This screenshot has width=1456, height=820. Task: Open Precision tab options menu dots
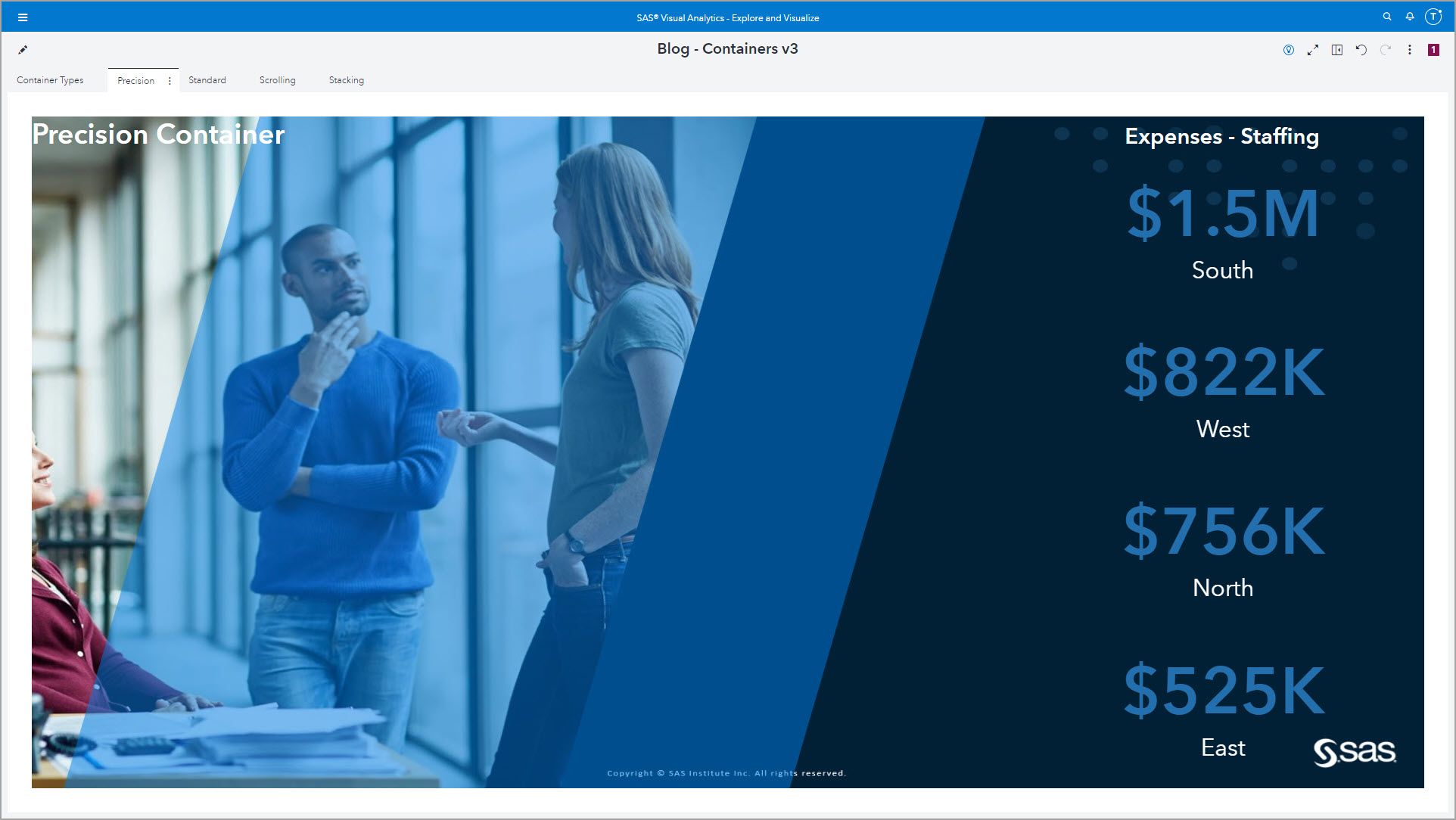pyautogui.click(x=170, y=81)
